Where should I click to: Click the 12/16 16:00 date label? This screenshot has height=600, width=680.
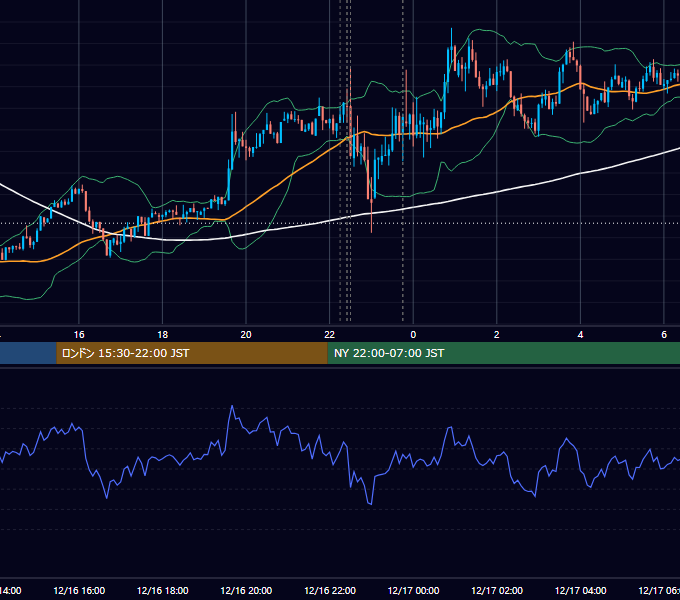pyautogui.click(x=79, y=590)
